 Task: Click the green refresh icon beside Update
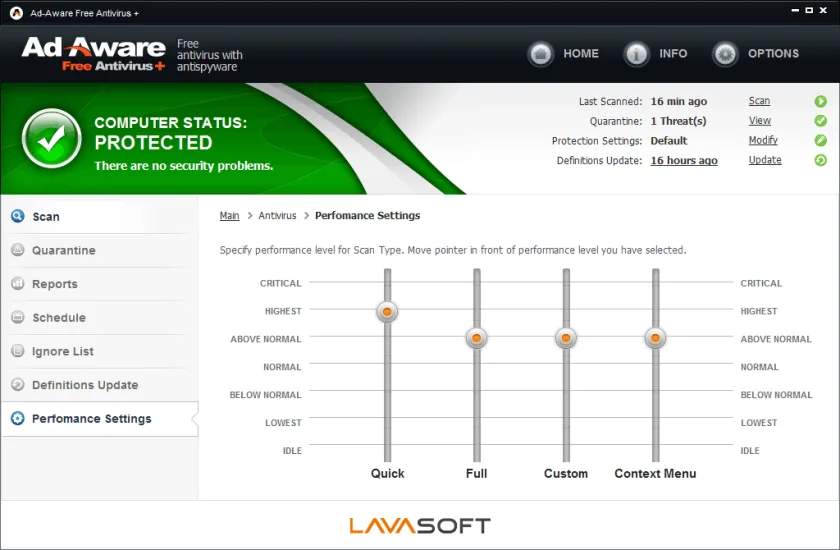[x=820, y=160]
